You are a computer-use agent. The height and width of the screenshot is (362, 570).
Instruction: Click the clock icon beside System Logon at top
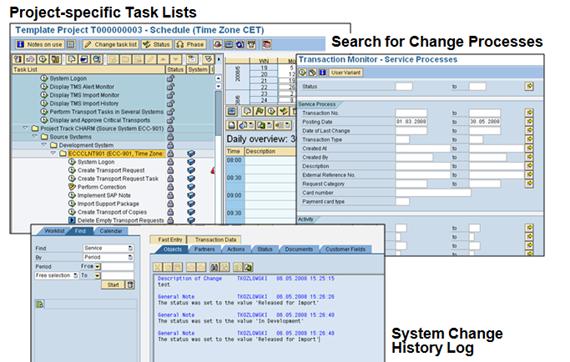click(x=44, y=78)
